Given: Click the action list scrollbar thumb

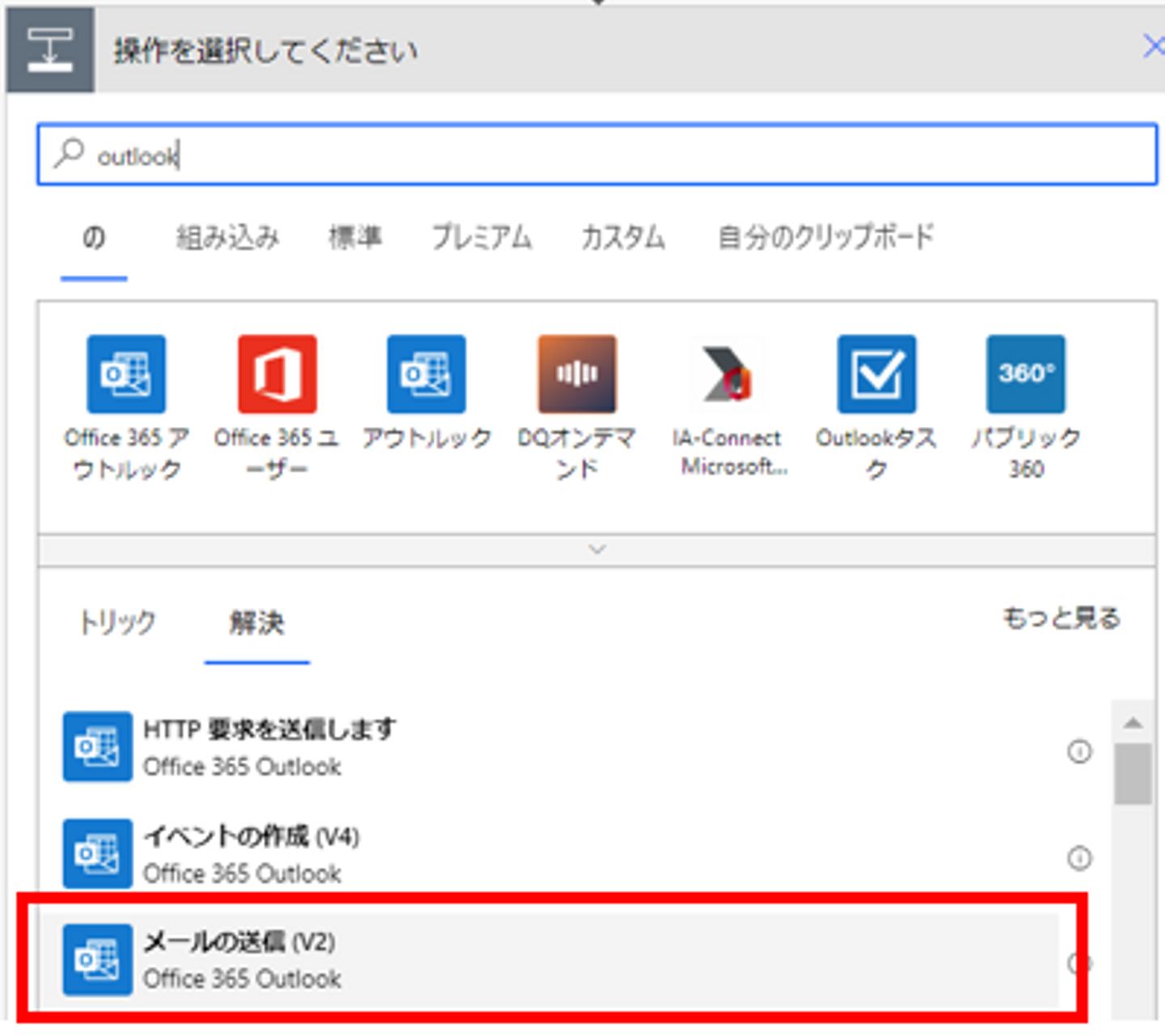Looking at the screenshot, I should [1133, 774].
